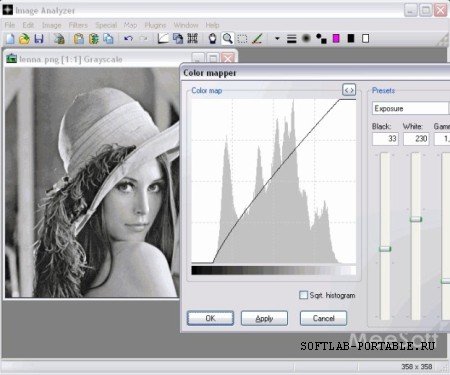Image resolution: width=450 pixels, height=375 pixels.
Task: Open the Special menu
Action: tap(106, 25)
